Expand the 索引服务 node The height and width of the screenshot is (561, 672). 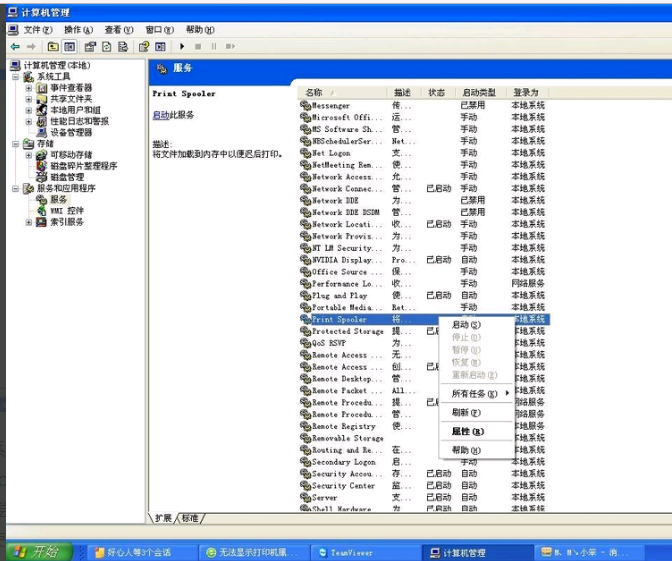coord(29,222)
